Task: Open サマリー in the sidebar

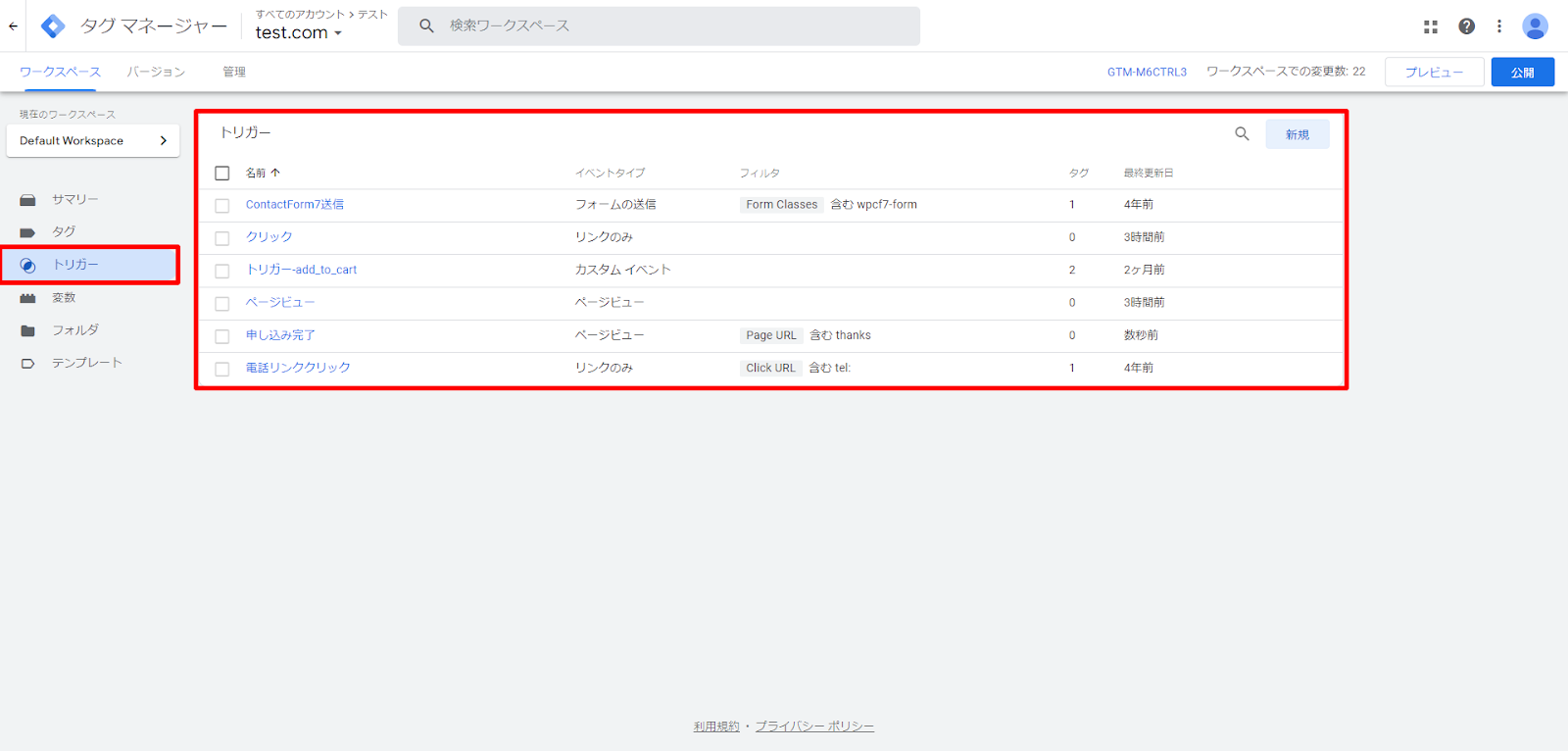Action: [x=75, y=199]
